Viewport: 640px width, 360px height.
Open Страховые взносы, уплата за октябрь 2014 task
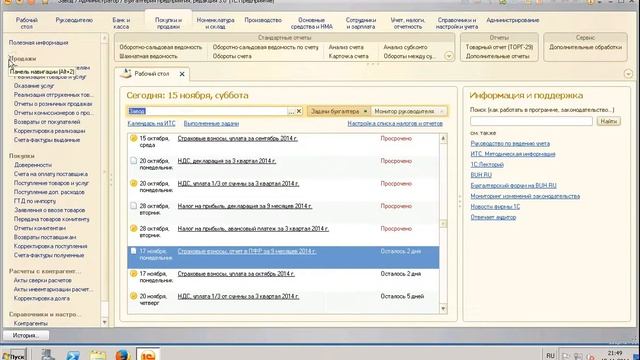tap(236, 273)
